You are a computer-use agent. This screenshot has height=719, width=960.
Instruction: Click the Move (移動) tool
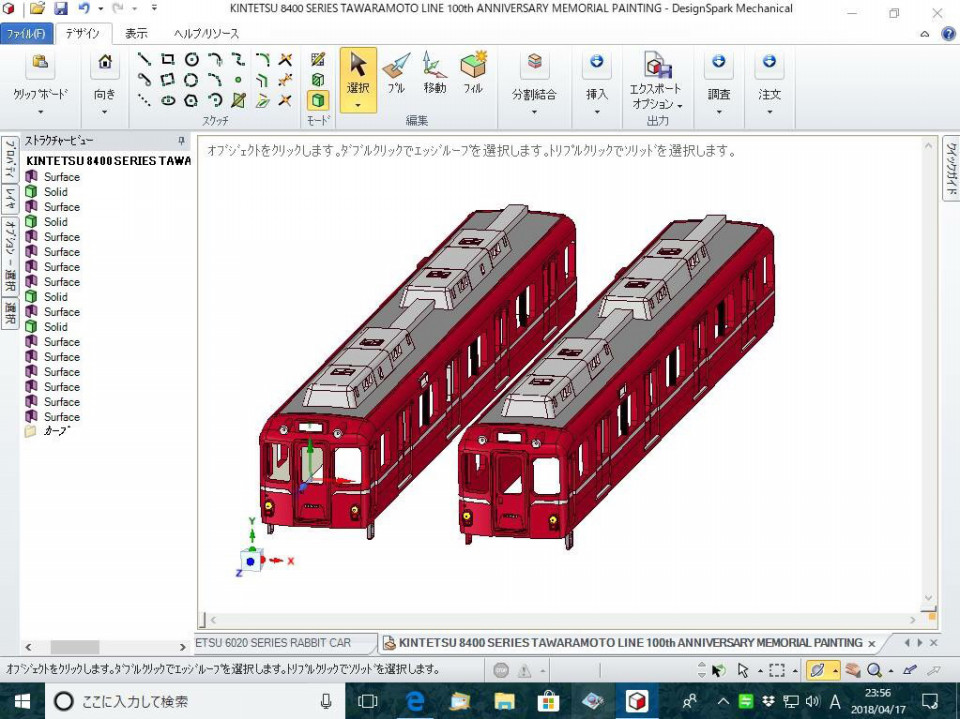click(434, 72)
